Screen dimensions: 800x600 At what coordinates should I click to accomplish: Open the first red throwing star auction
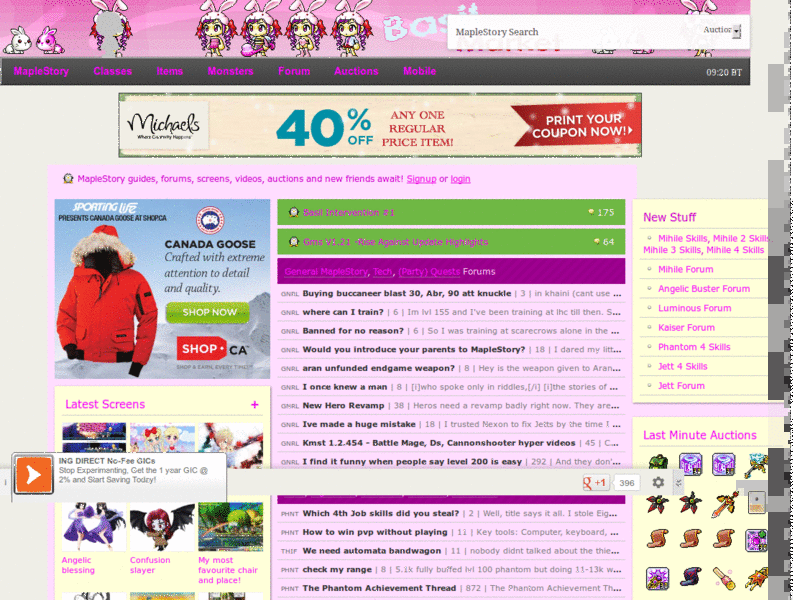pyautogui.click(x=657, y=503)
